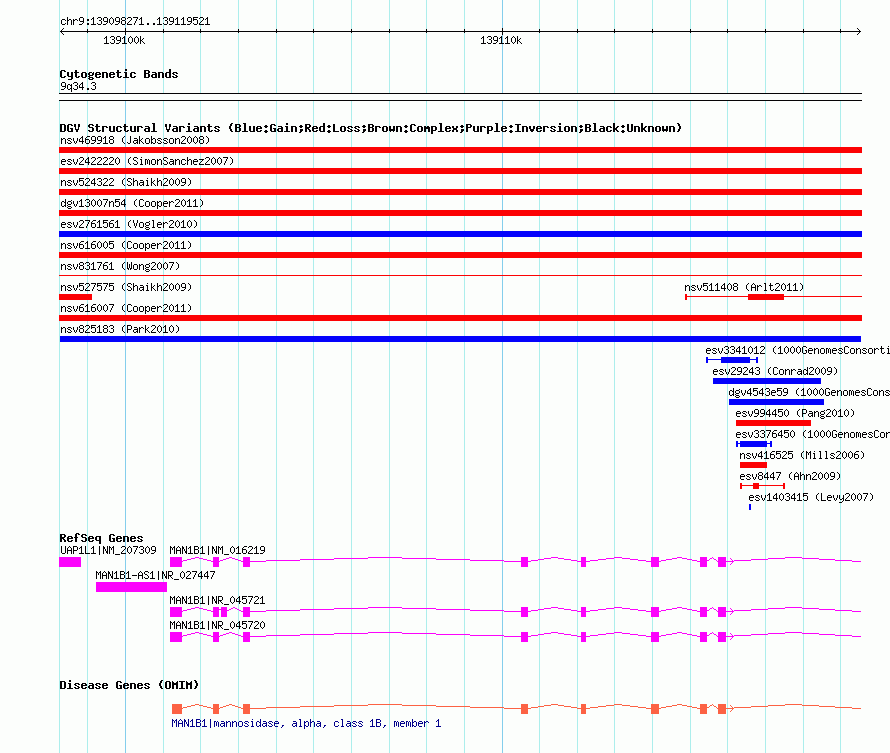This screenshot has height=753, width=890.
Task: Select the esv994450 Pang2010 red loss bar
Action: coord(773,423)
